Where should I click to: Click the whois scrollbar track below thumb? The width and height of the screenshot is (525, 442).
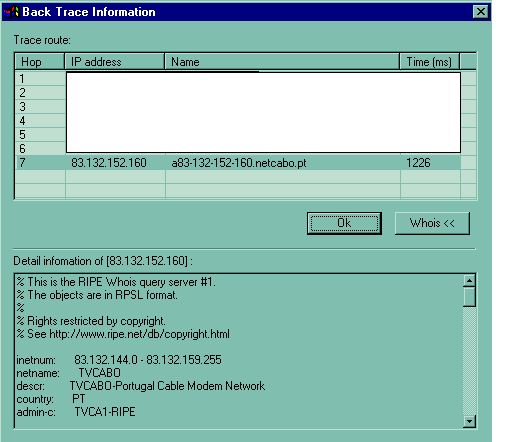click(x=469, y=361)
